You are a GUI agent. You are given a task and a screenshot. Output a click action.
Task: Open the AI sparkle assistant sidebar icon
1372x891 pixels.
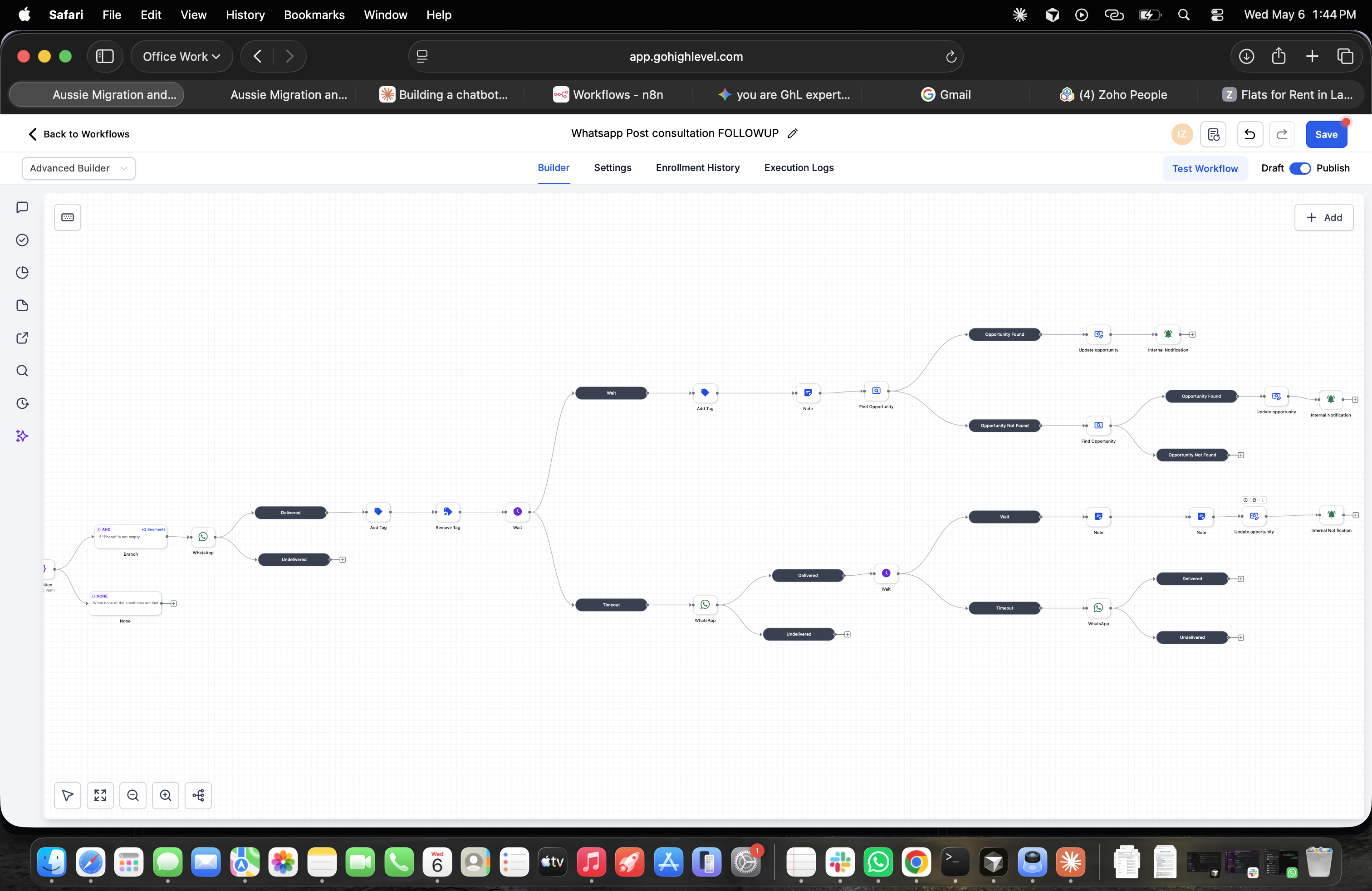(x=23, y=436)
